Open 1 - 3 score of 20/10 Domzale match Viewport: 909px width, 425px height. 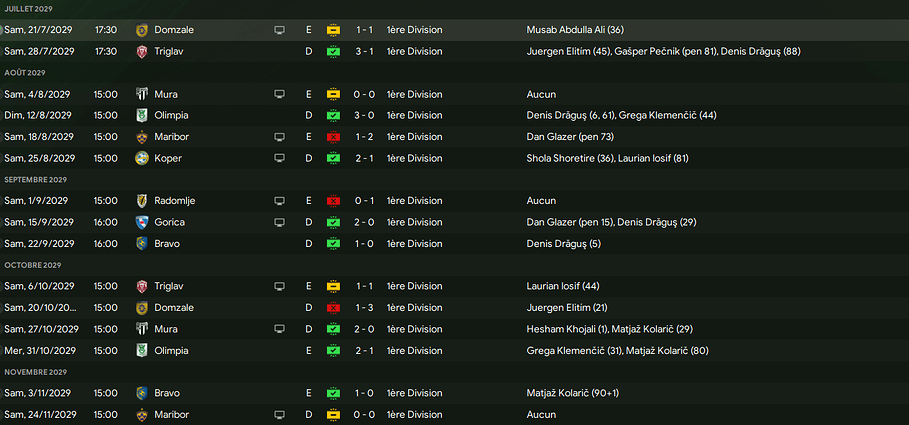pyautogui.click(x=365, y=308)
